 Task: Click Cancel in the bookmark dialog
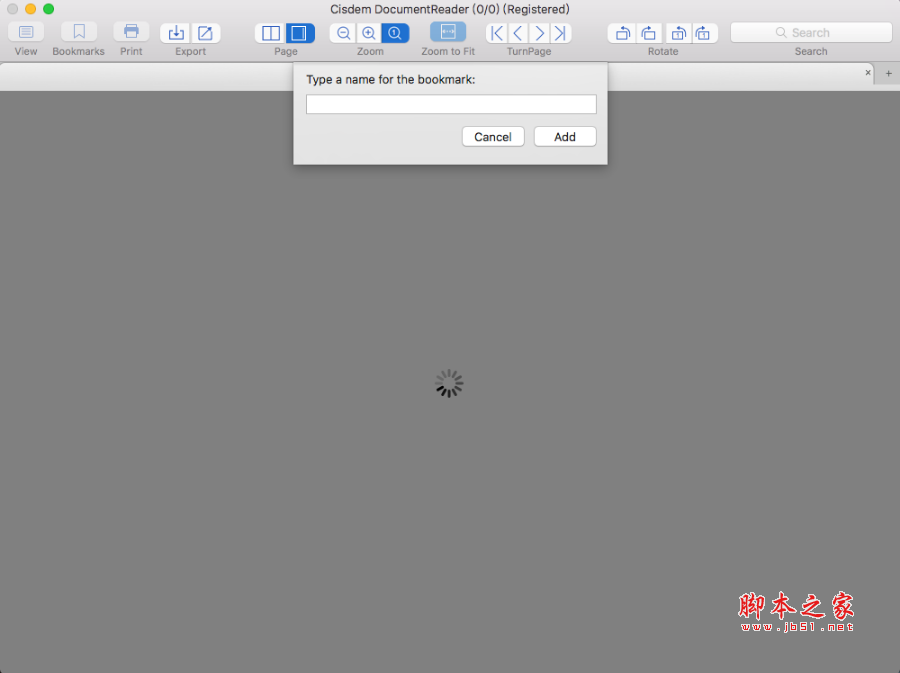click(x=493, y=137)
